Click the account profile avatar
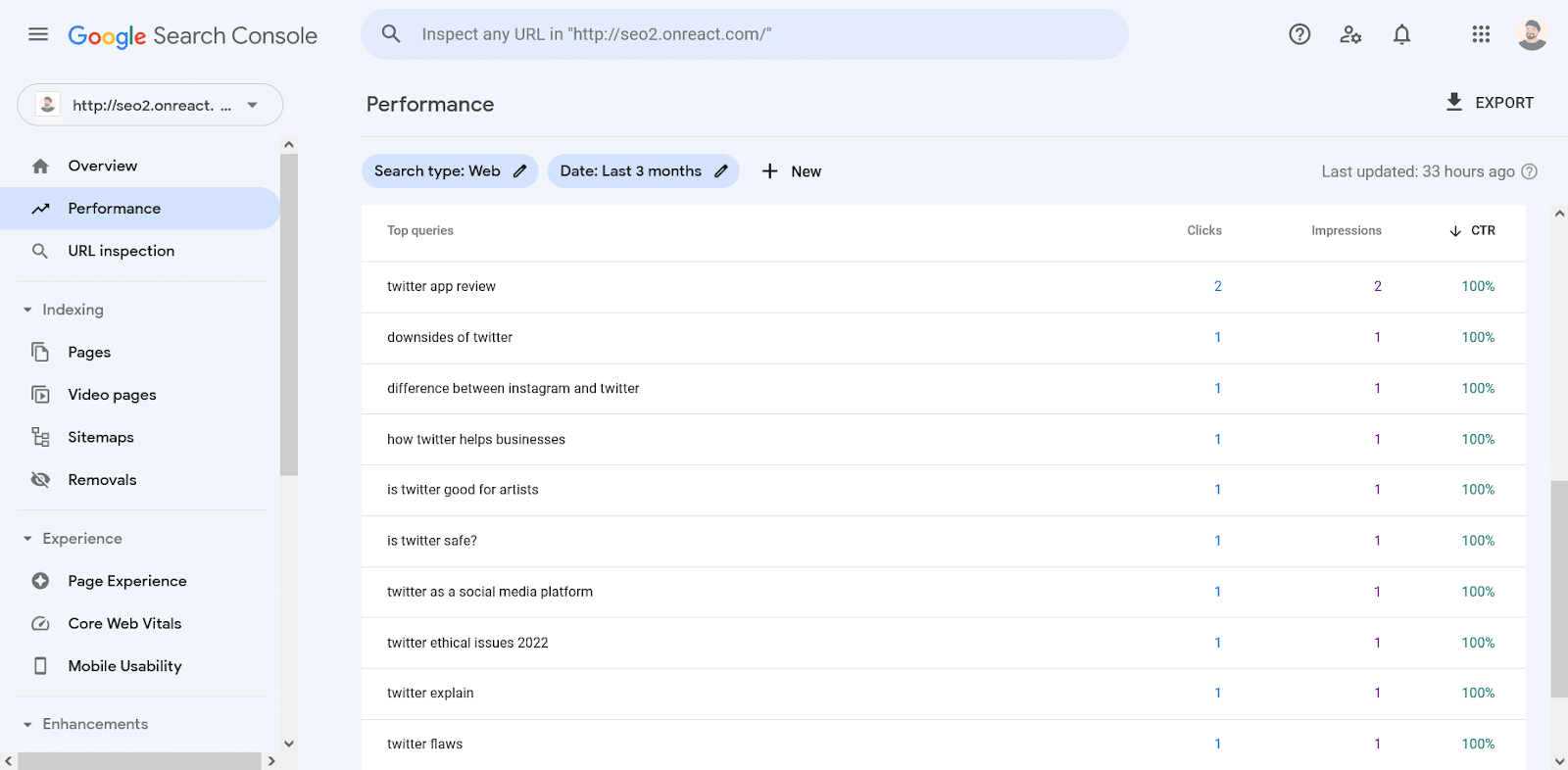The image size is (1568, 770). pyautogui.click(x=1531, y=34)
